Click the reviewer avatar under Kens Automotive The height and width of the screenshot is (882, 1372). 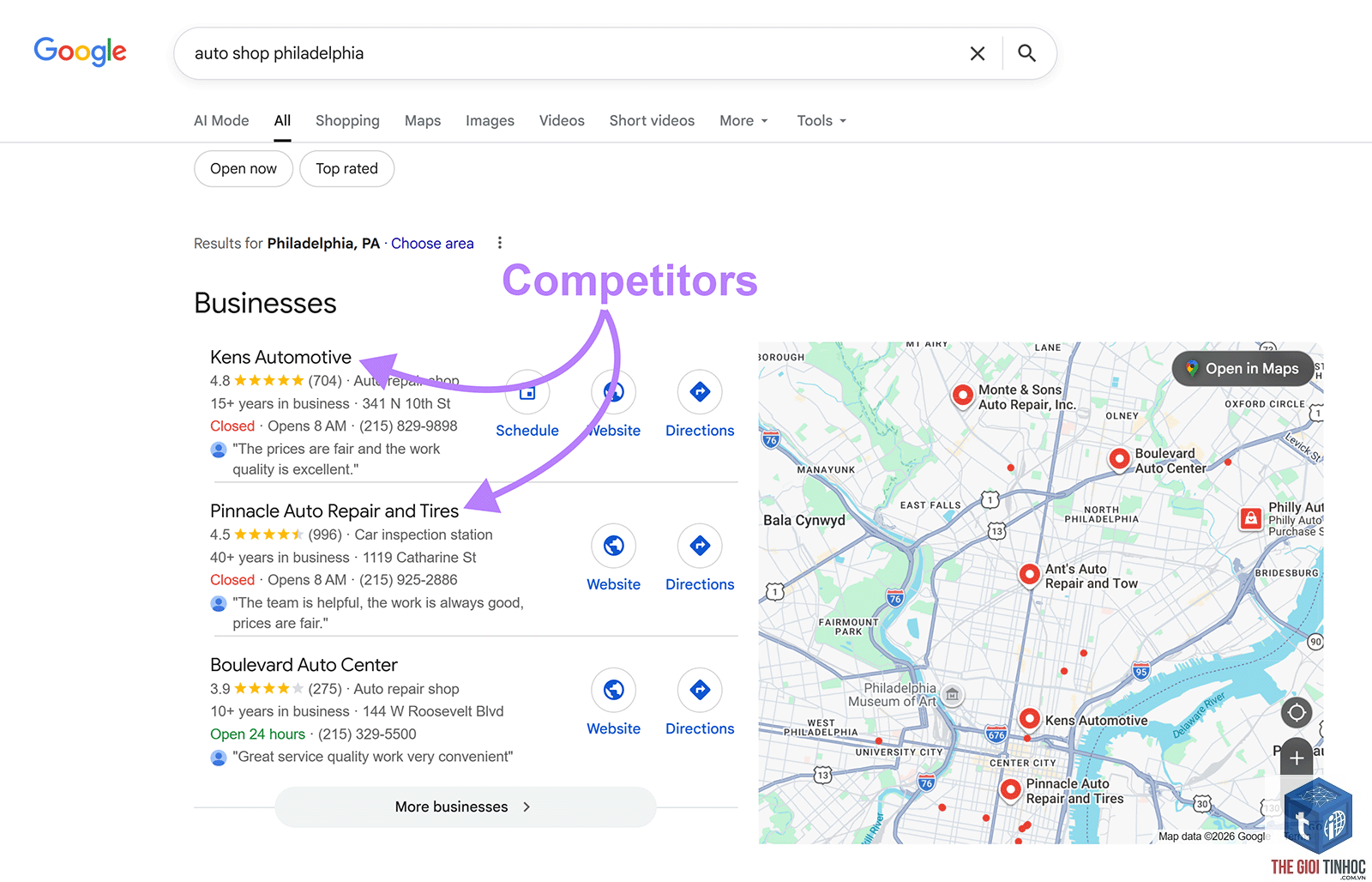click(x=219, y=449)
